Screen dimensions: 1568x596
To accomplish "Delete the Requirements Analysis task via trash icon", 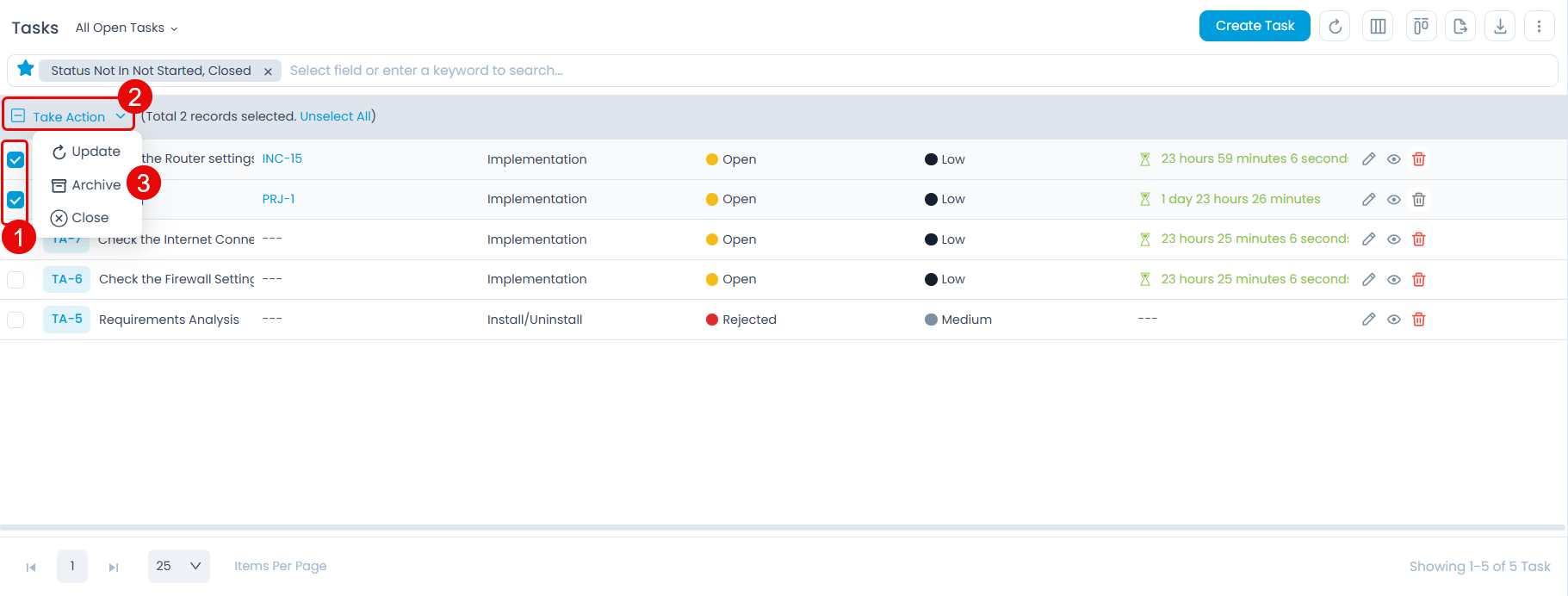I will 1419,320.
